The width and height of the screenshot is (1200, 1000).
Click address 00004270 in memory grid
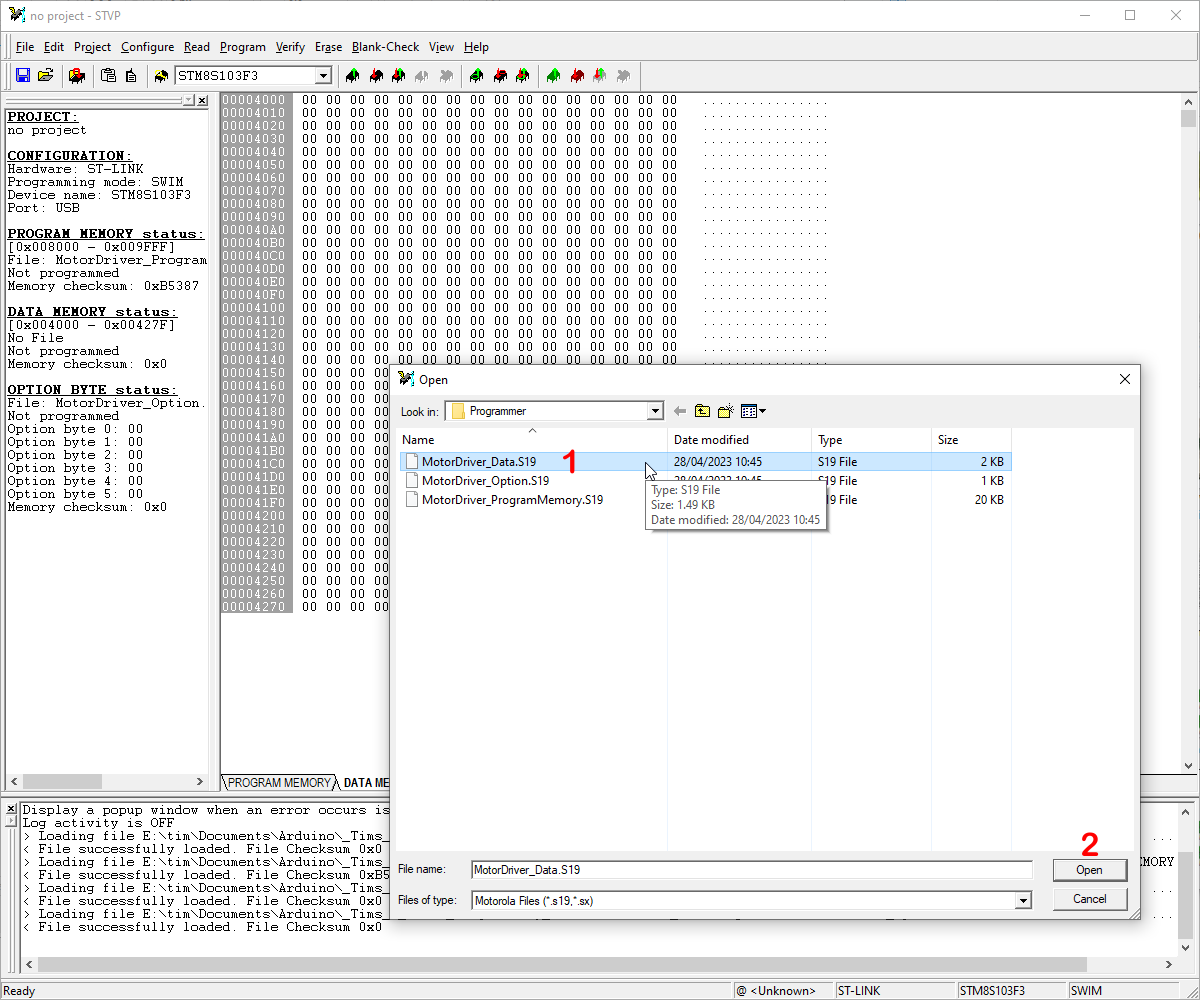(x=254, y=607)
